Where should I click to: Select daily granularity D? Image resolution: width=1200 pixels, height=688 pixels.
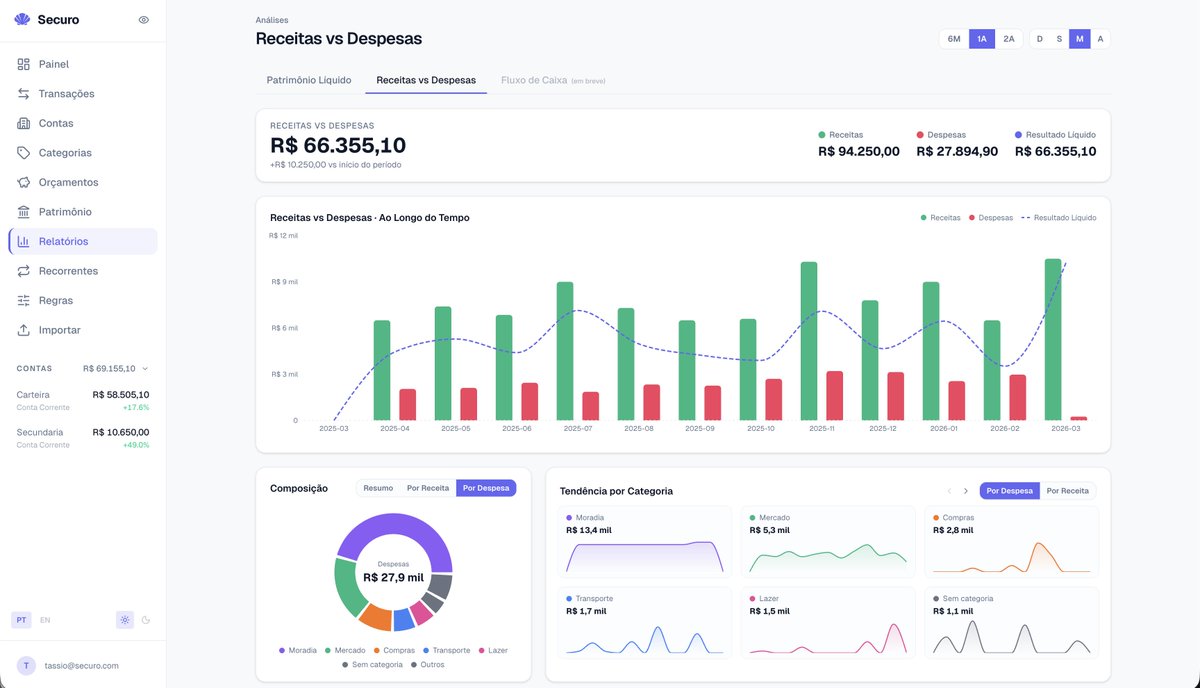(1039, 39)
